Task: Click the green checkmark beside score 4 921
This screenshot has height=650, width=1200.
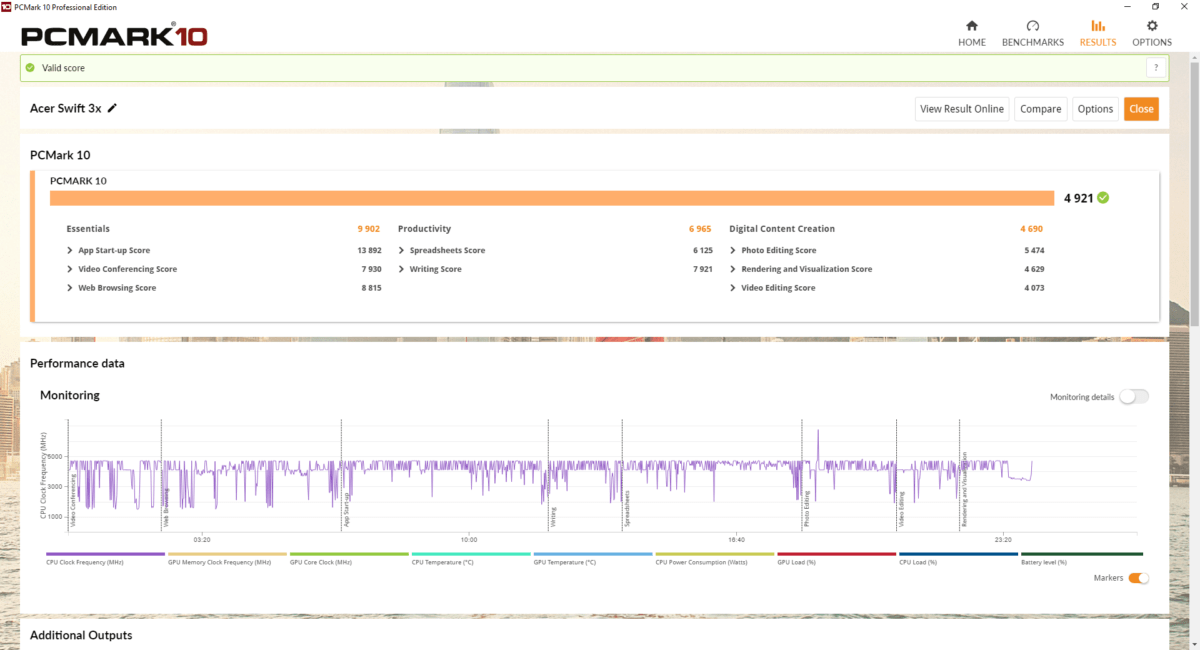Action: 1103,198
